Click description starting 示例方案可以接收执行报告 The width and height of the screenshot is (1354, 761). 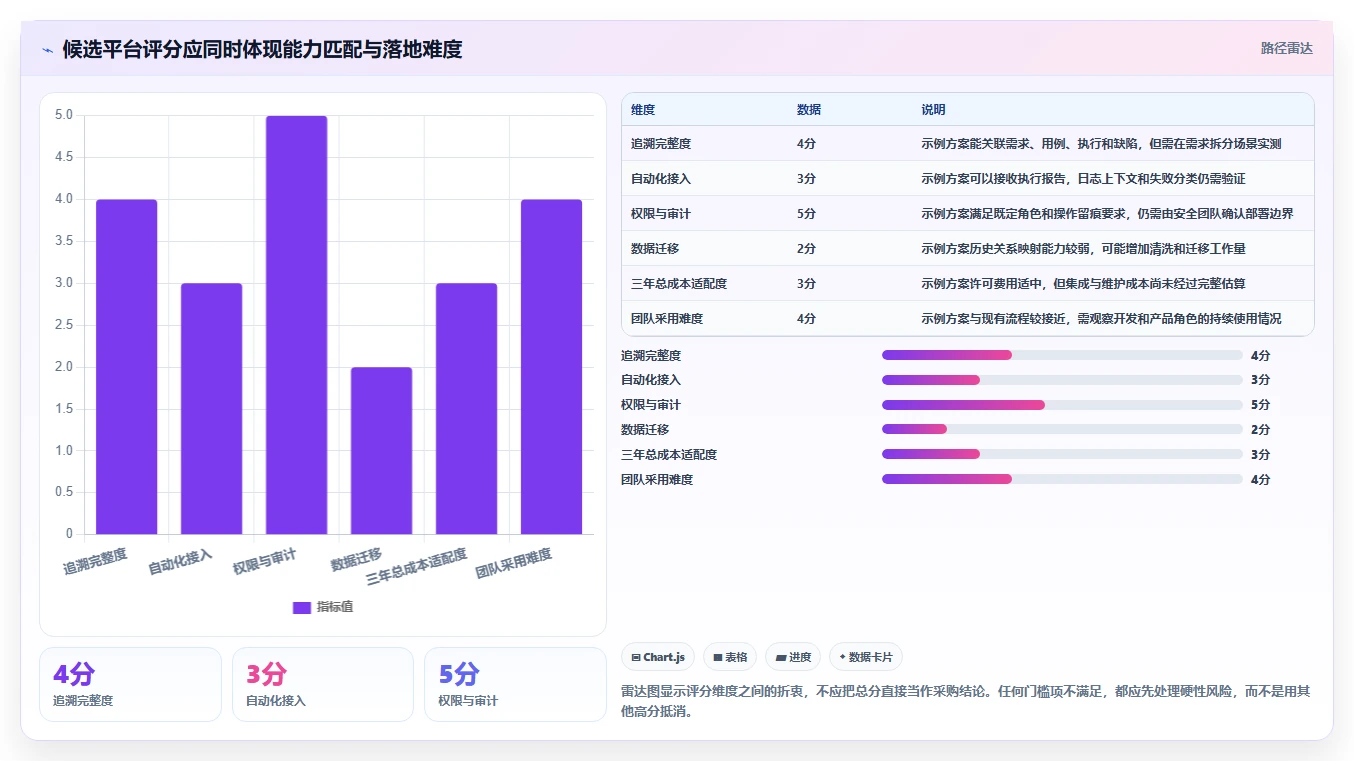[x=1083, y=179]
